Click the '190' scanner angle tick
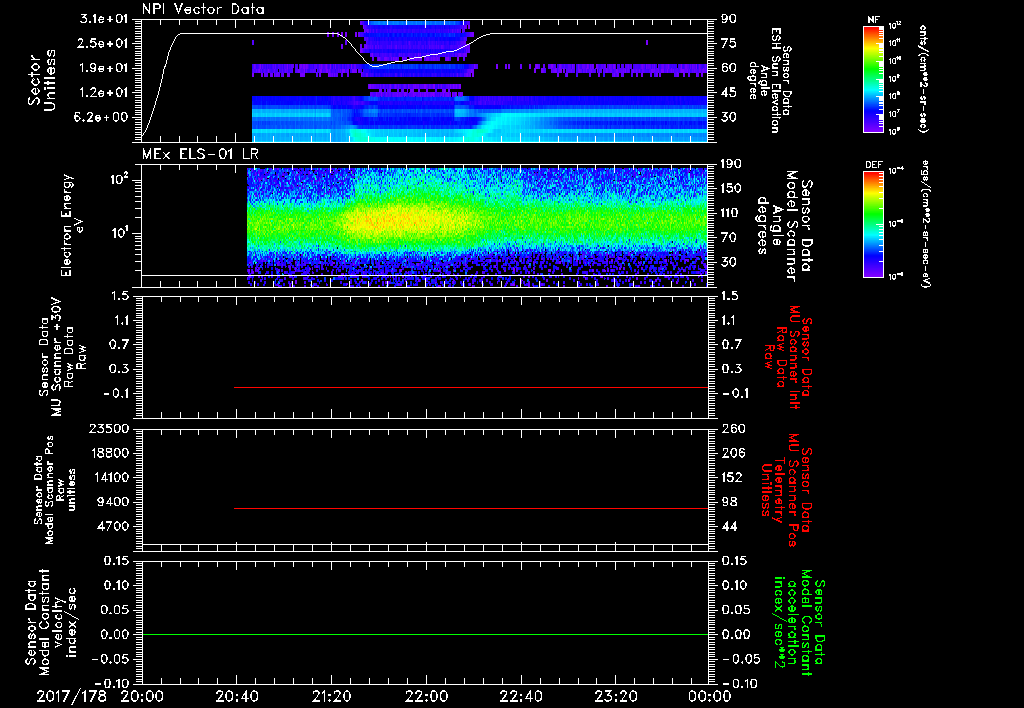 (731, 164)
